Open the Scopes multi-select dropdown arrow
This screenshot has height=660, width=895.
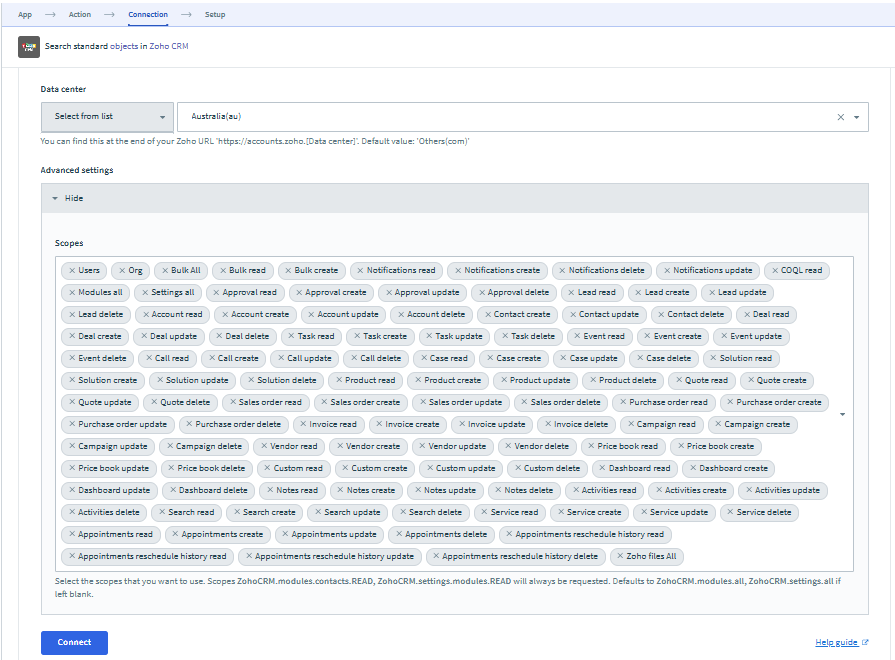click(842, 414)
